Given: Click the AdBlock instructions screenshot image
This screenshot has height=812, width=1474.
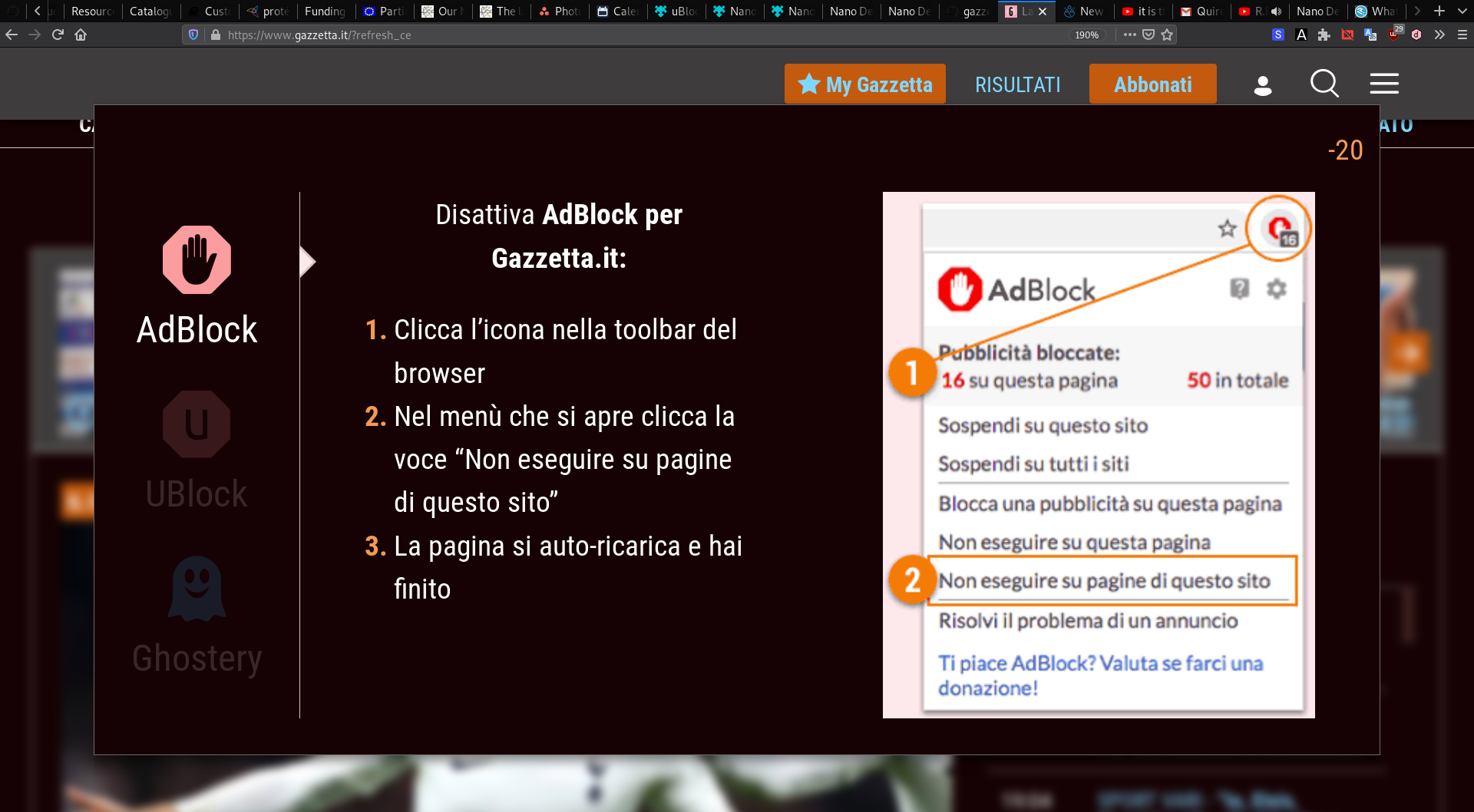Looking at the screenshot, I should tap(1099, 455).
